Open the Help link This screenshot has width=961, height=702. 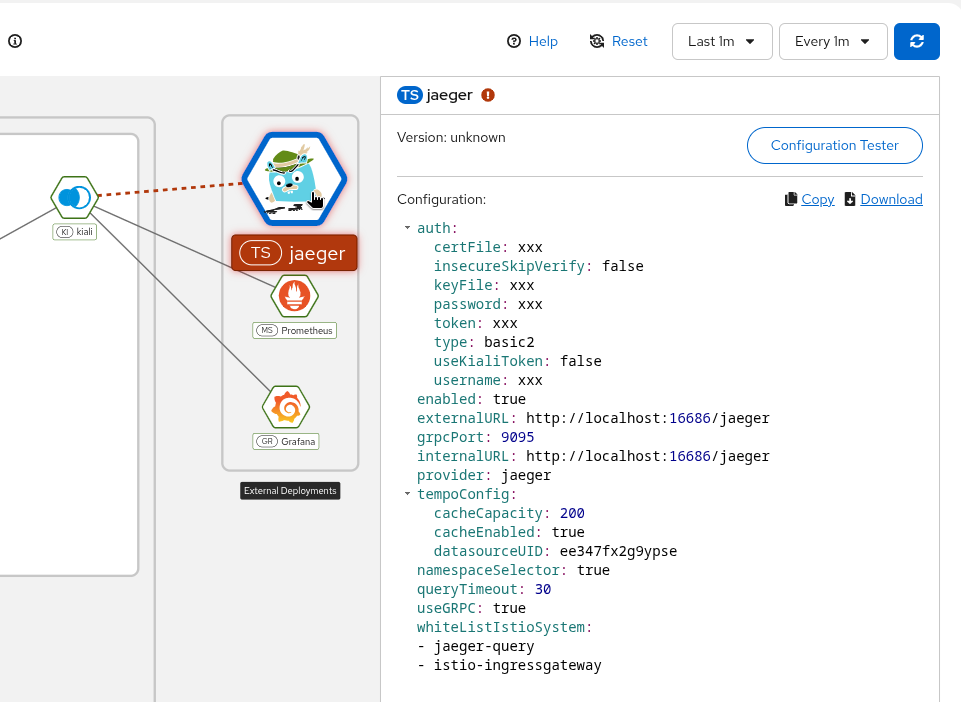pyautogui.click(x=532, y=41)
